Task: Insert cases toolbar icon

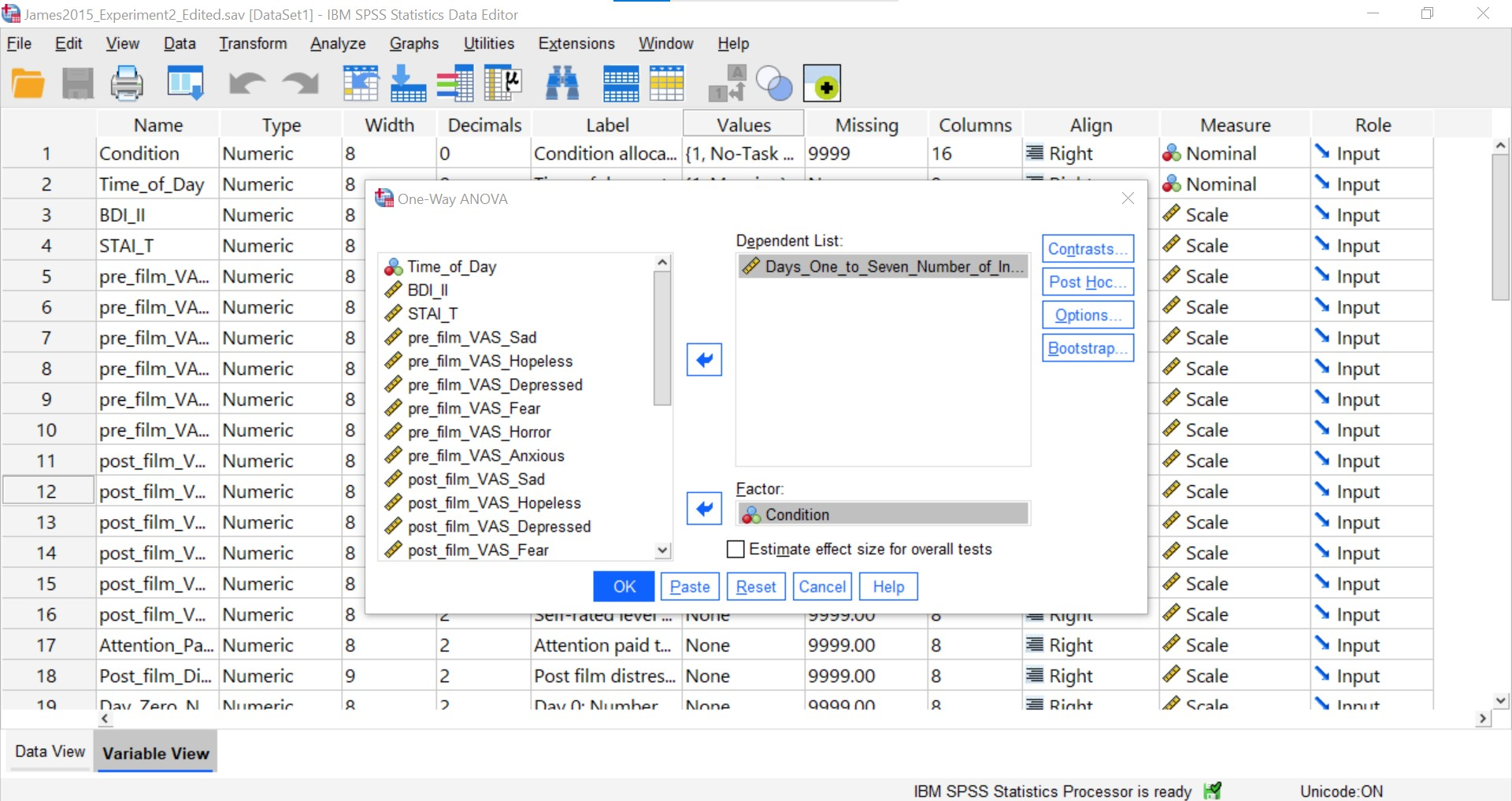Action: click(x=621, y=83)
